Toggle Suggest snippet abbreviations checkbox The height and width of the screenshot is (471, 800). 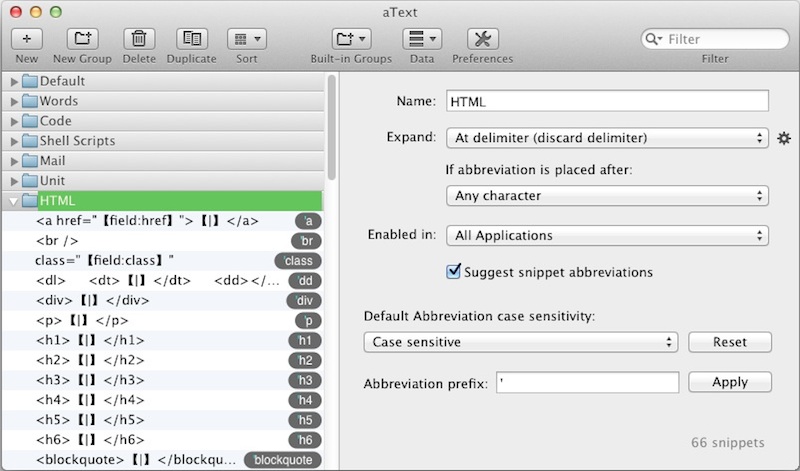(x=454, y=271)
